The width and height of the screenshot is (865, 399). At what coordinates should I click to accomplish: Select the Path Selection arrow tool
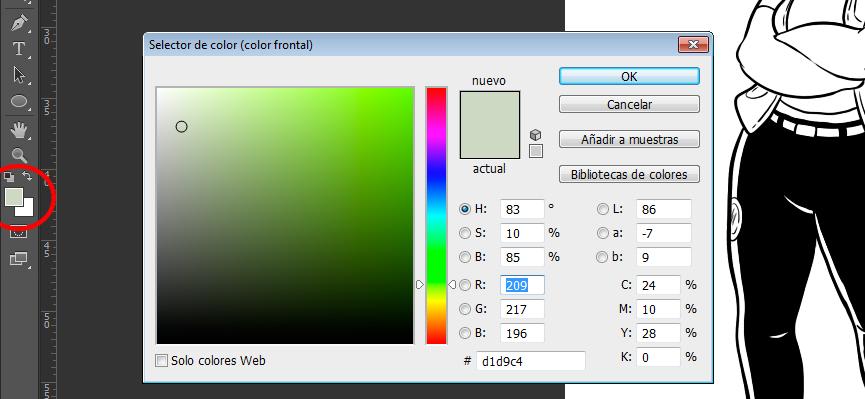(x=19, y=75)
